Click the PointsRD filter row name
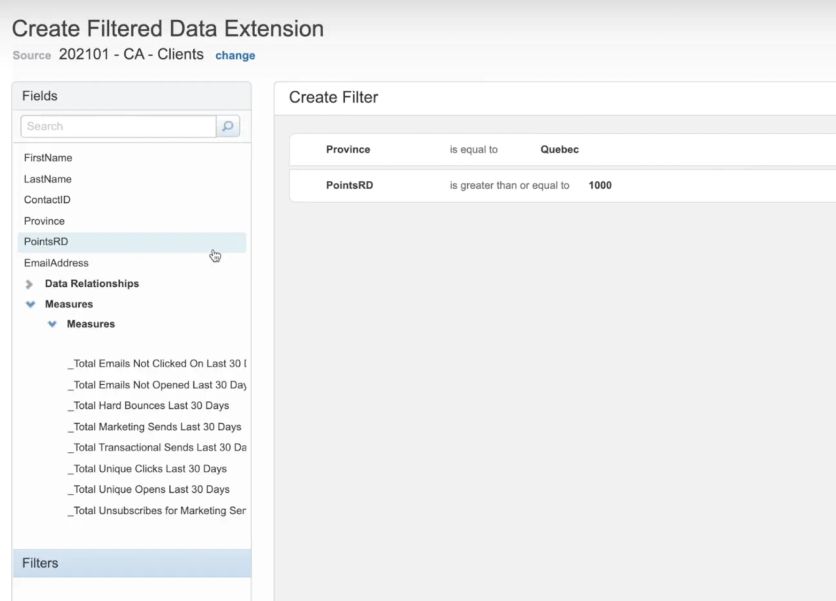The height and width of the screenshot is (601, 836). pyautogui.click(x=350, y=185)
